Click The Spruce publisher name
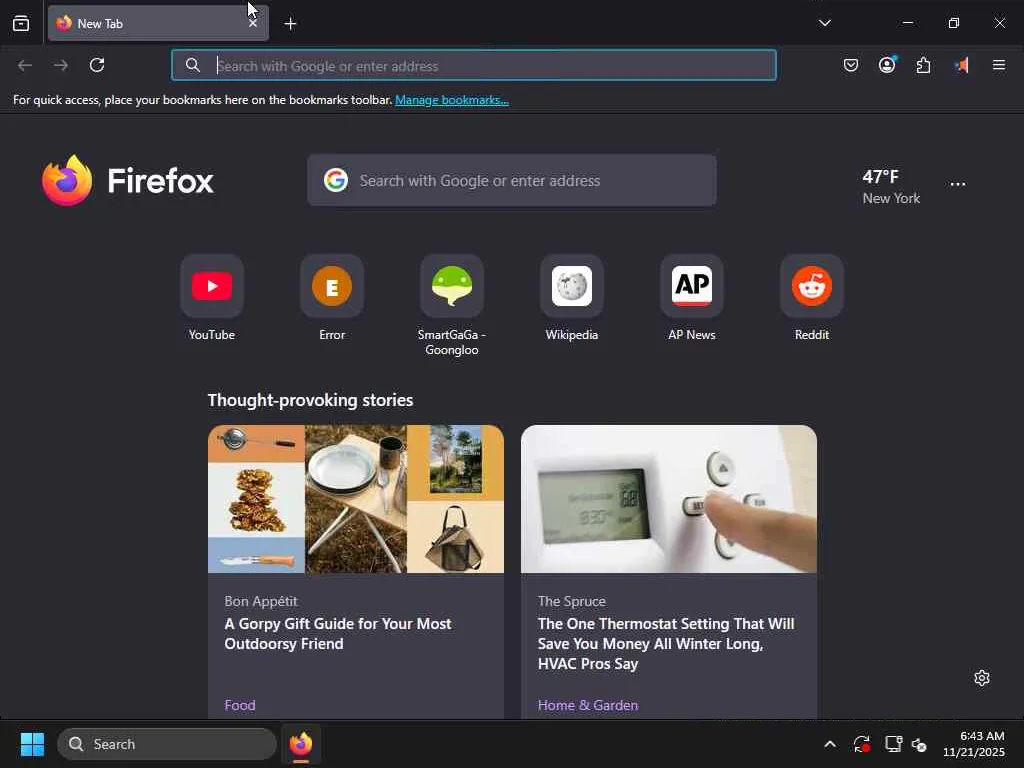 (571, 601)
